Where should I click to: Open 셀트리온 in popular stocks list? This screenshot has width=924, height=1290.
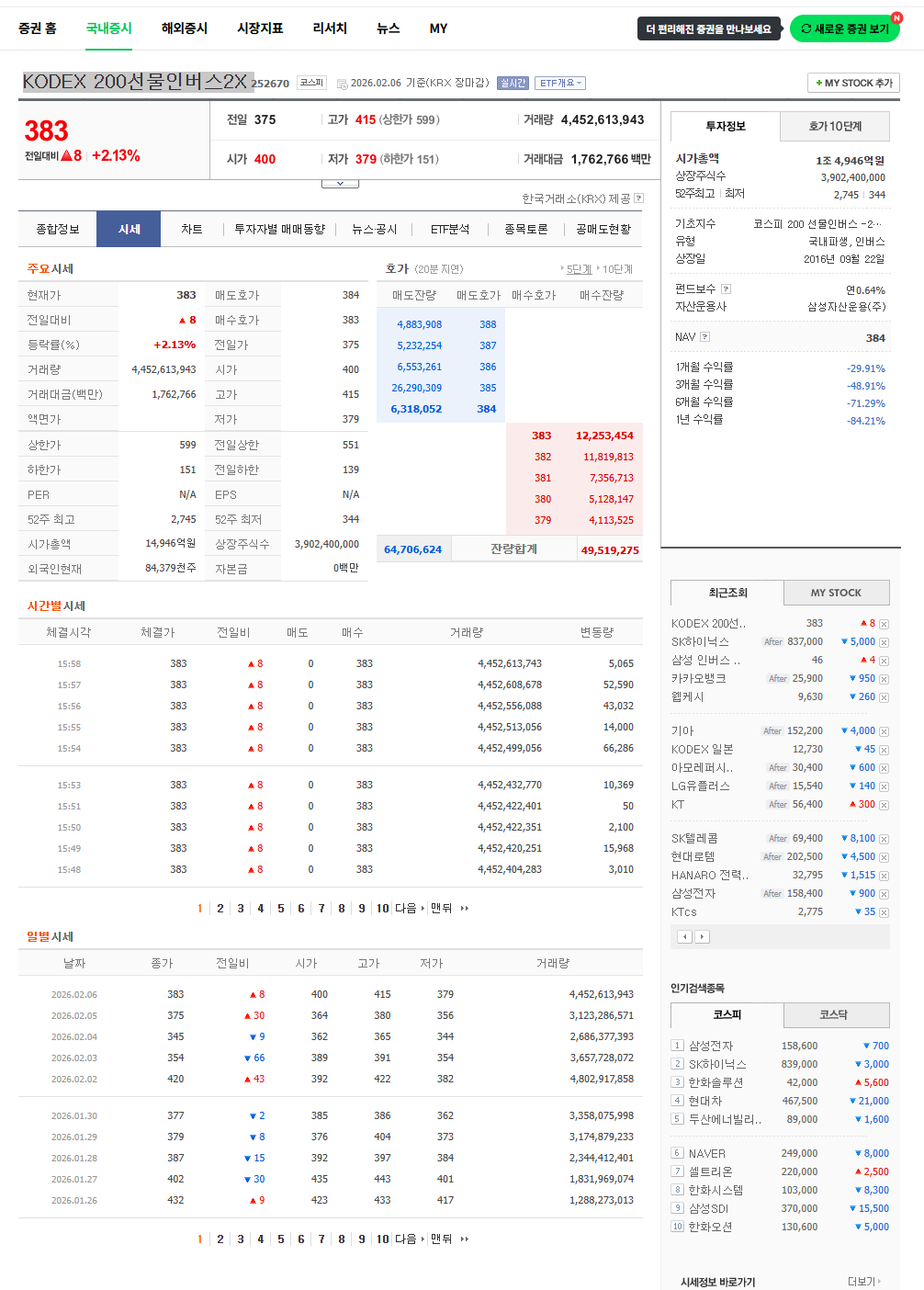710,1172
